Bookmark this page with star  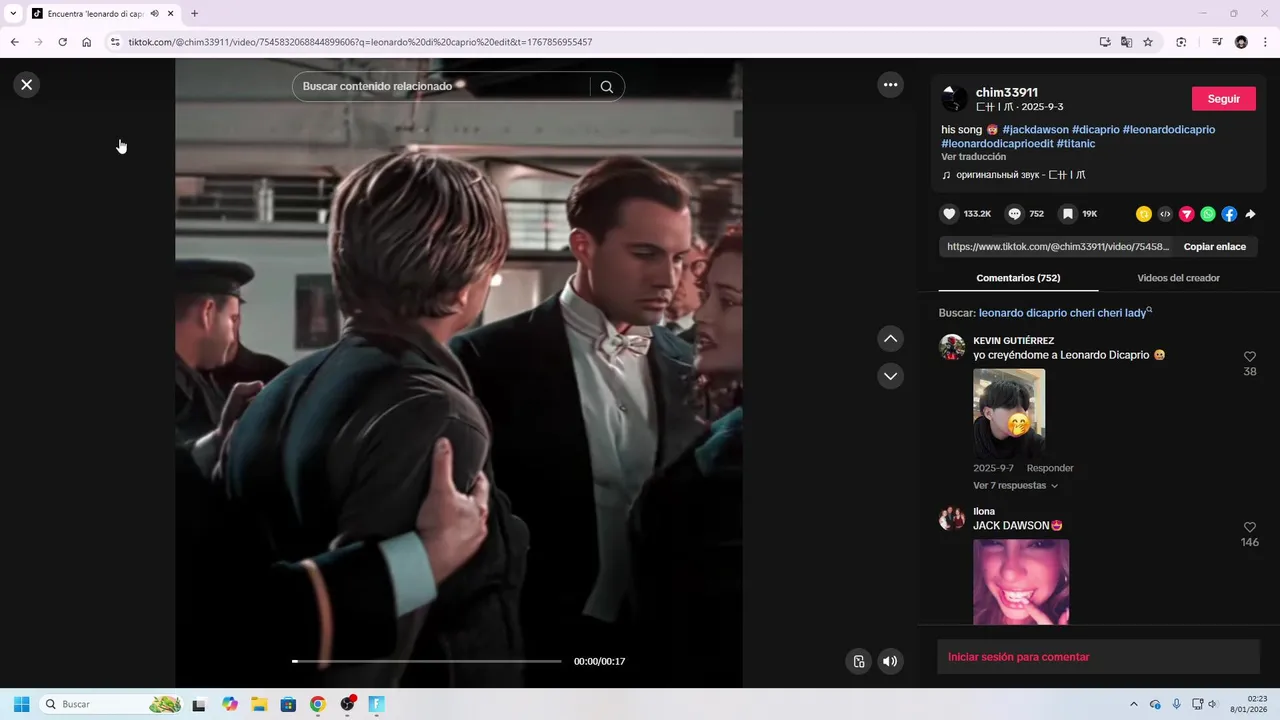click(1148, 42)
